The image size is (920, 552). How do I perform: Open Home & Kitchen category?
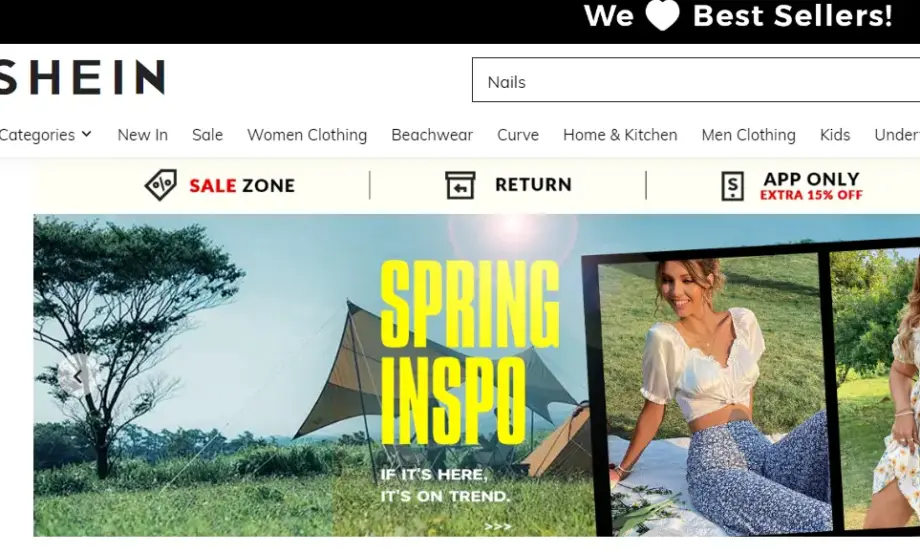620,135
